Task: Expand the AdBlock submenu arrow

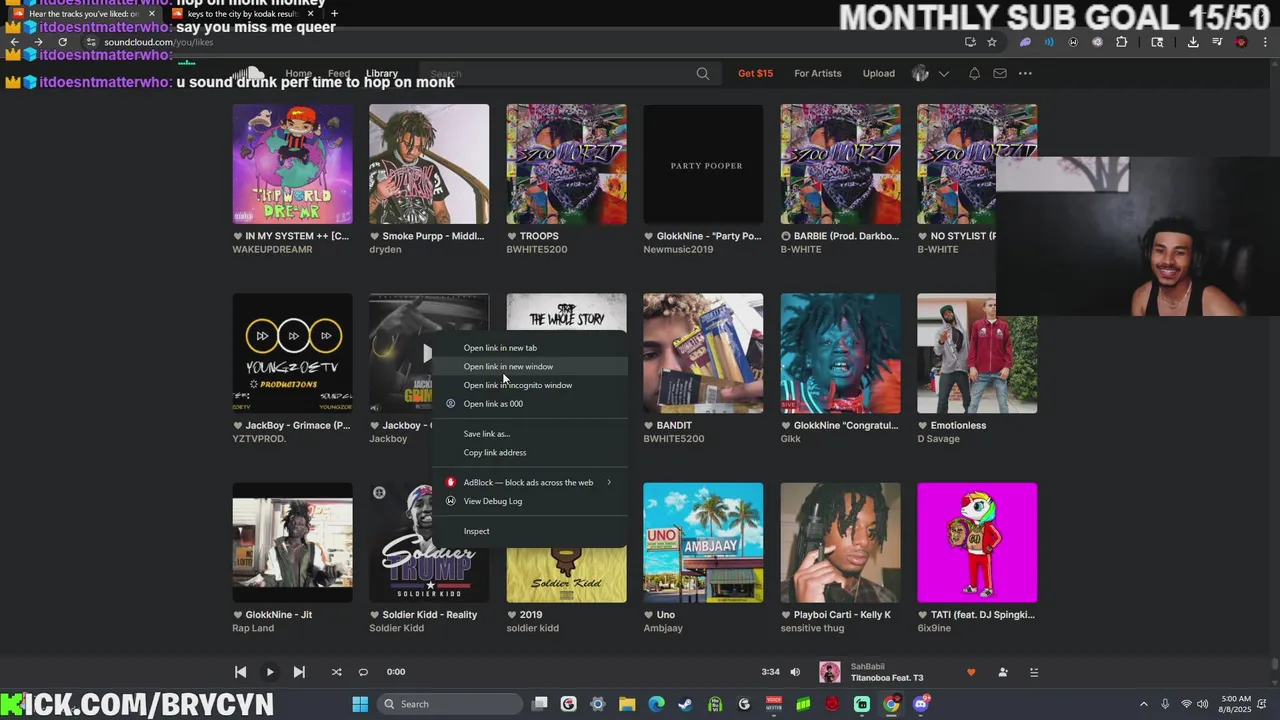Action: click(609, 482)
